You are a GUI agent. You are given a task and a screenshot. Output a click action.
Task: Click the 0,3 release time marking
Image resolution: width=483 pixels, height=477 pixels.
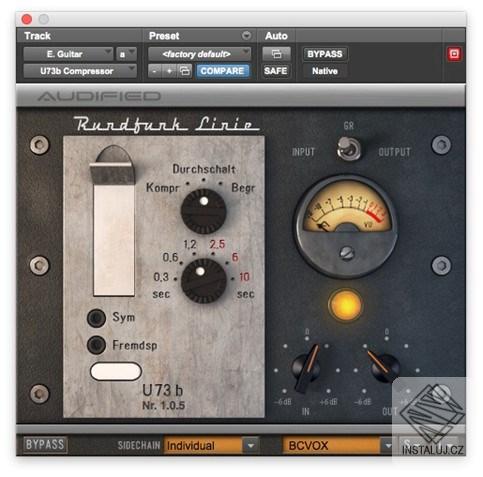pyautogui.click(x=161, y=277)
